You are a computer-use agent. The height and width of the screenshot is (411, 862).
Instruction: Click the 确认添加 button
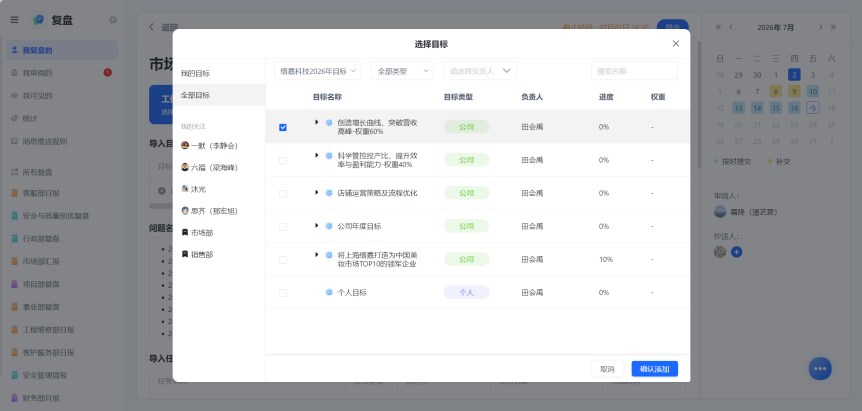pyautogui.click(x=654, y=369)
